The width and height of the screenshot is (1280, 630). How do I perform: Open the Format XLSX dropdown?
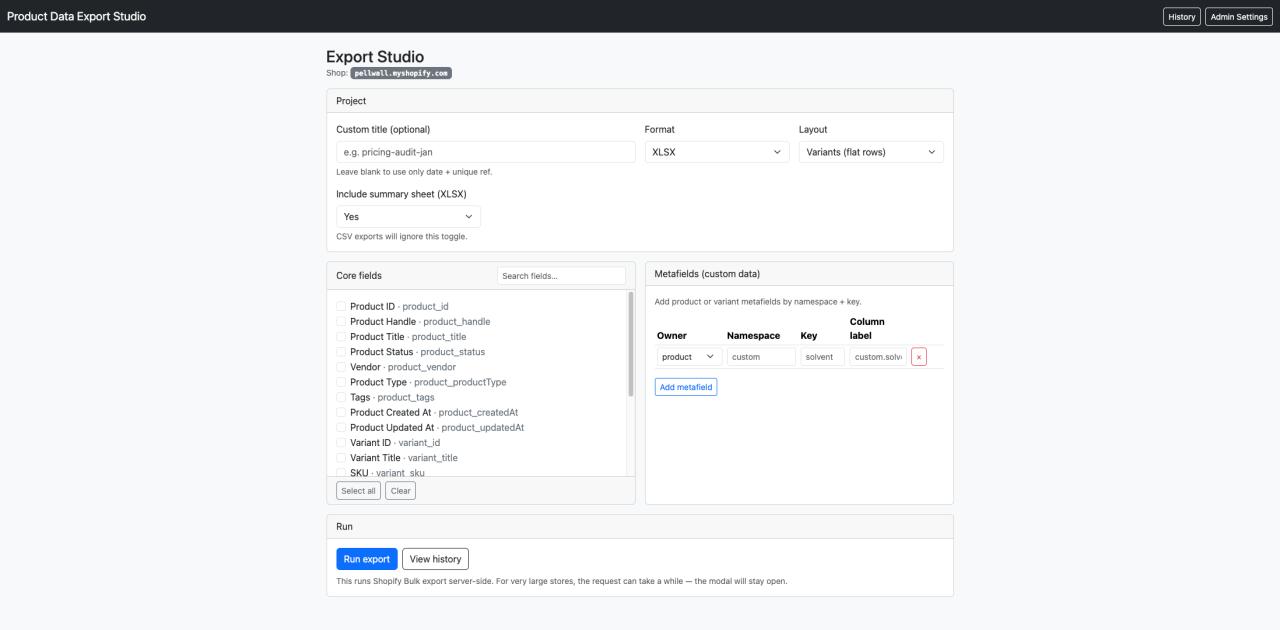pos(717,152)
